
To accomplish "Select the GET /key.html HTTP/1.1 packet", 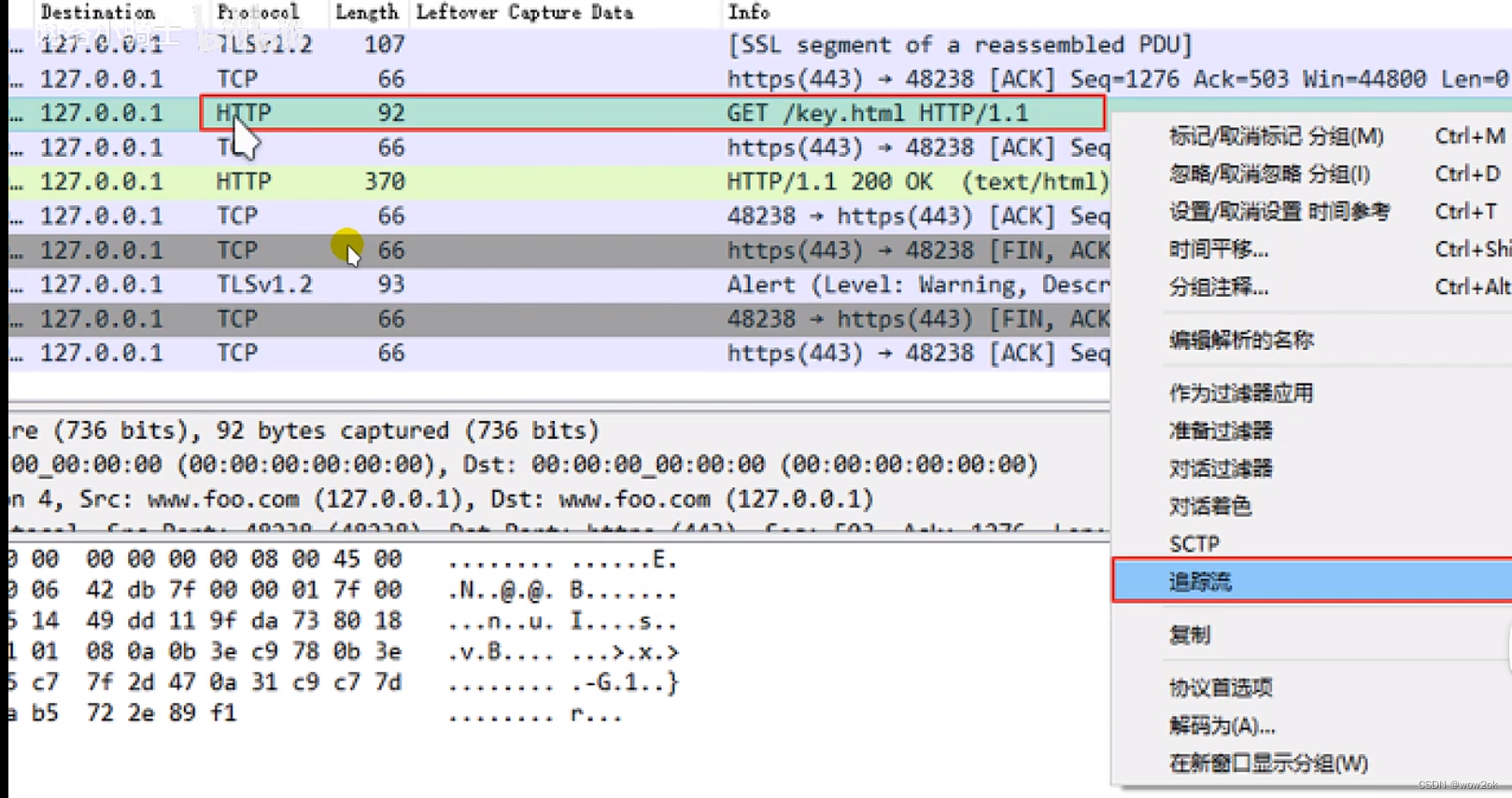I will pyautogui.click(x=558, y=113).
